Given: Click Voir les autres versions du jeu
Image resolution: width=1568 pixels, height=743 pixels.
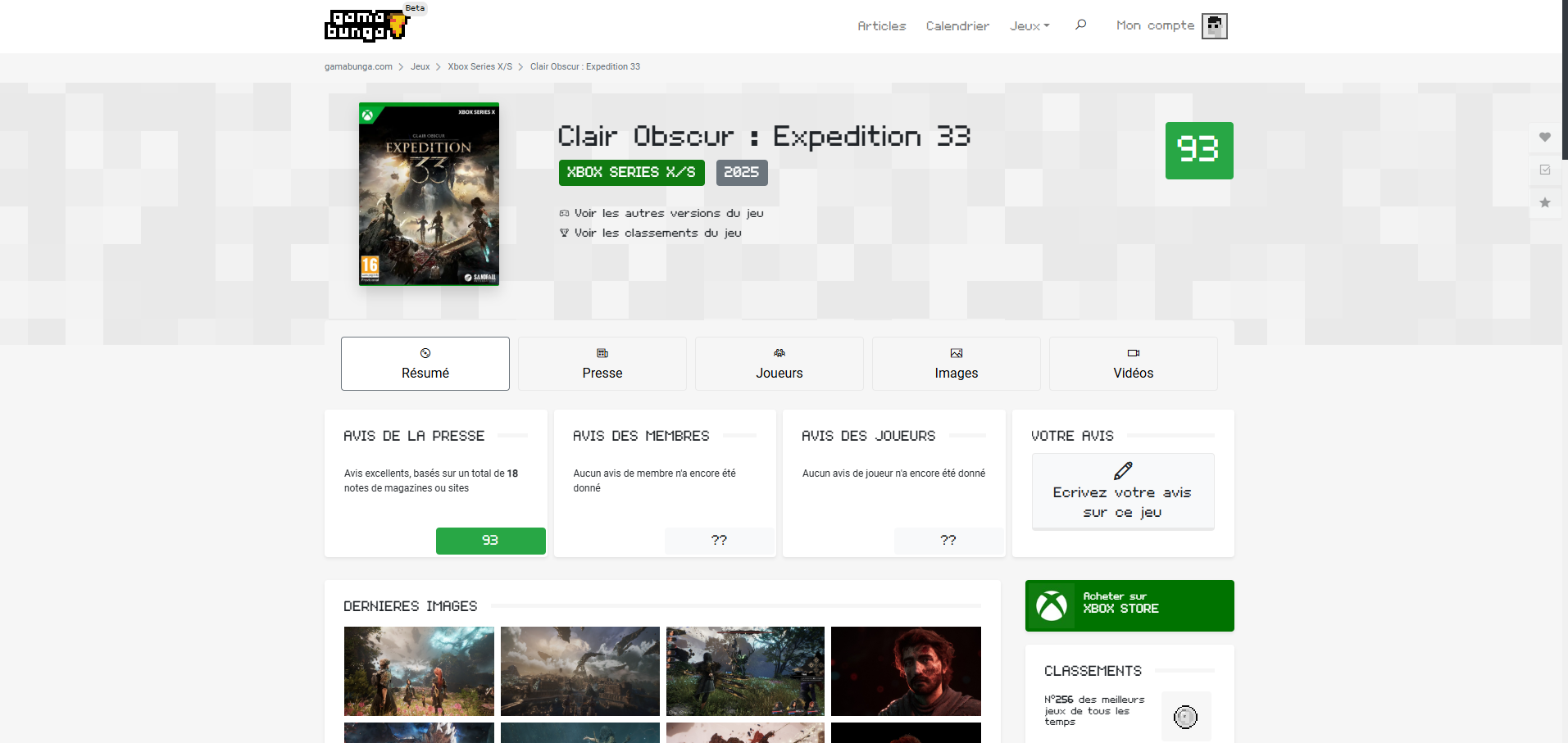Looking at the screenshot, I should 668,213.
